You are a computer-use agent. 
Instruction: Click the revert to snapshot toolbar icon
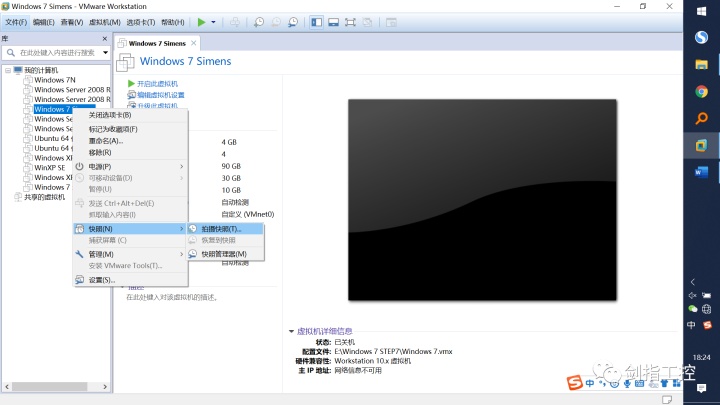[x=276, y=22]
